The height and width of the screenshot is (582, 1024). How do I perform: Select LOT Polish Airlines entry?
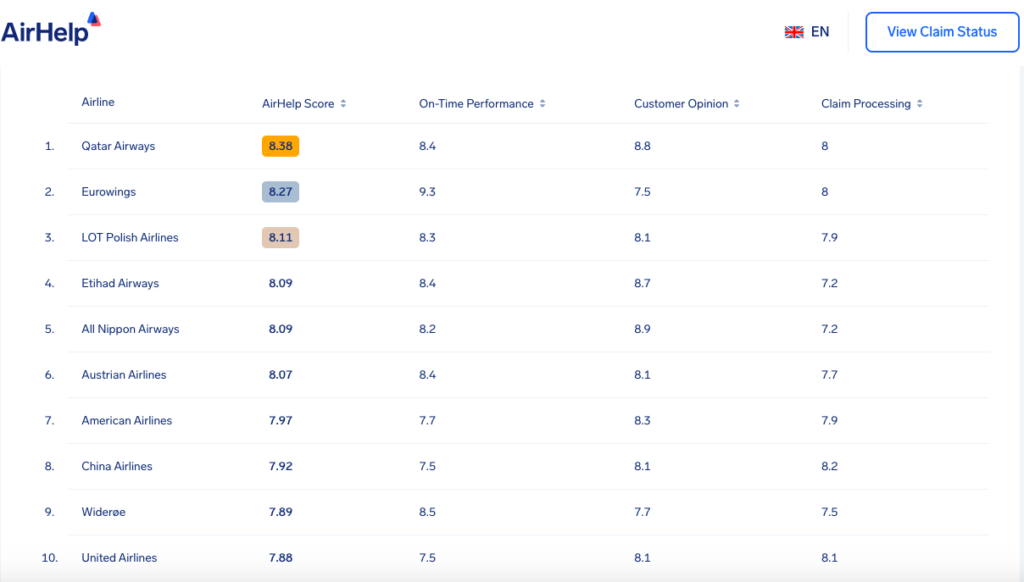(130, 237)
